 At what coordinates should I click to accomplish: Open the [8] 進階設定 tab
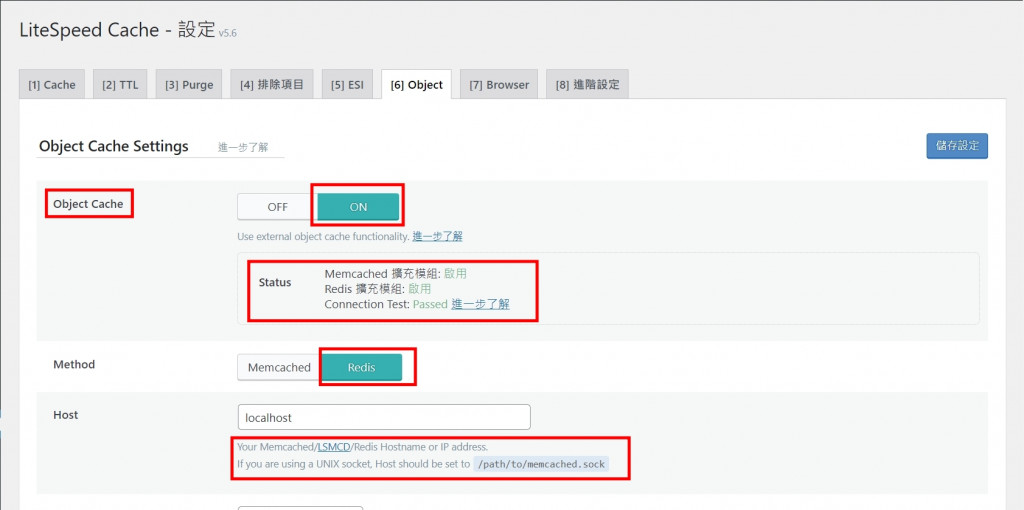pos(587,84)
